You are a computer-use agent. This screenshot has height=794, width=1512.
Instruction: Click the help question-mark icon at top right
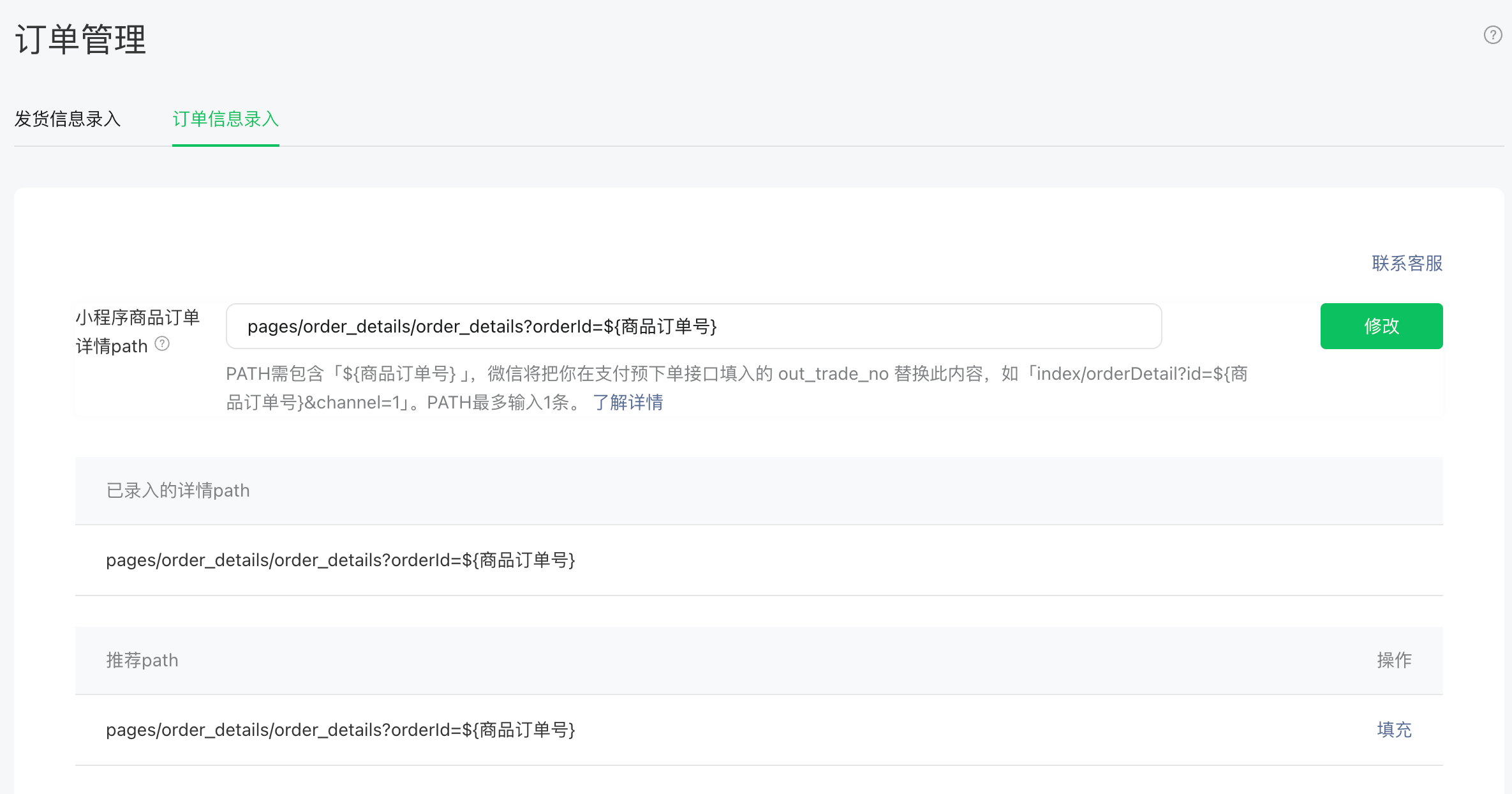[x=1492, y=34]
